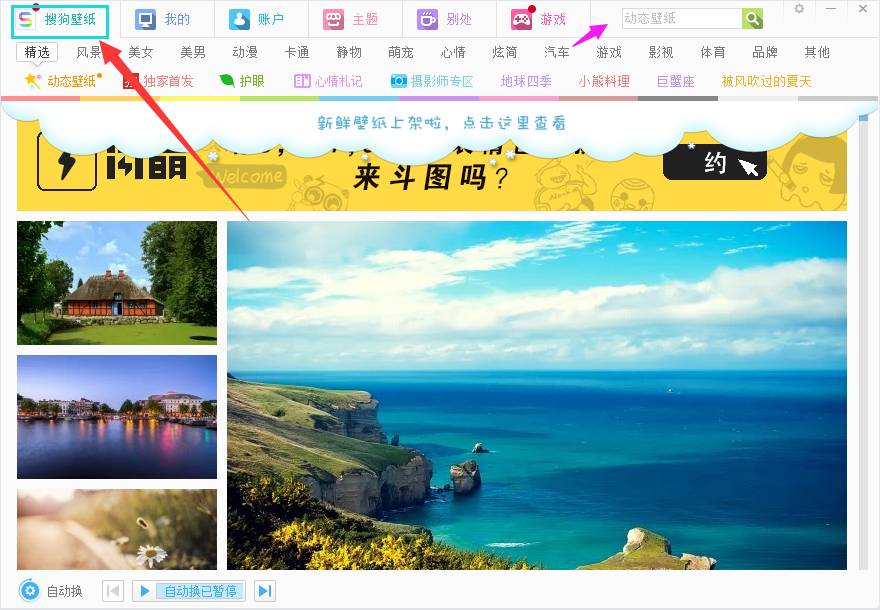This screenshot has width=880, height=610.
Task: Click the 自动换 auto-change gear icon
Action: tap(31, 590)
